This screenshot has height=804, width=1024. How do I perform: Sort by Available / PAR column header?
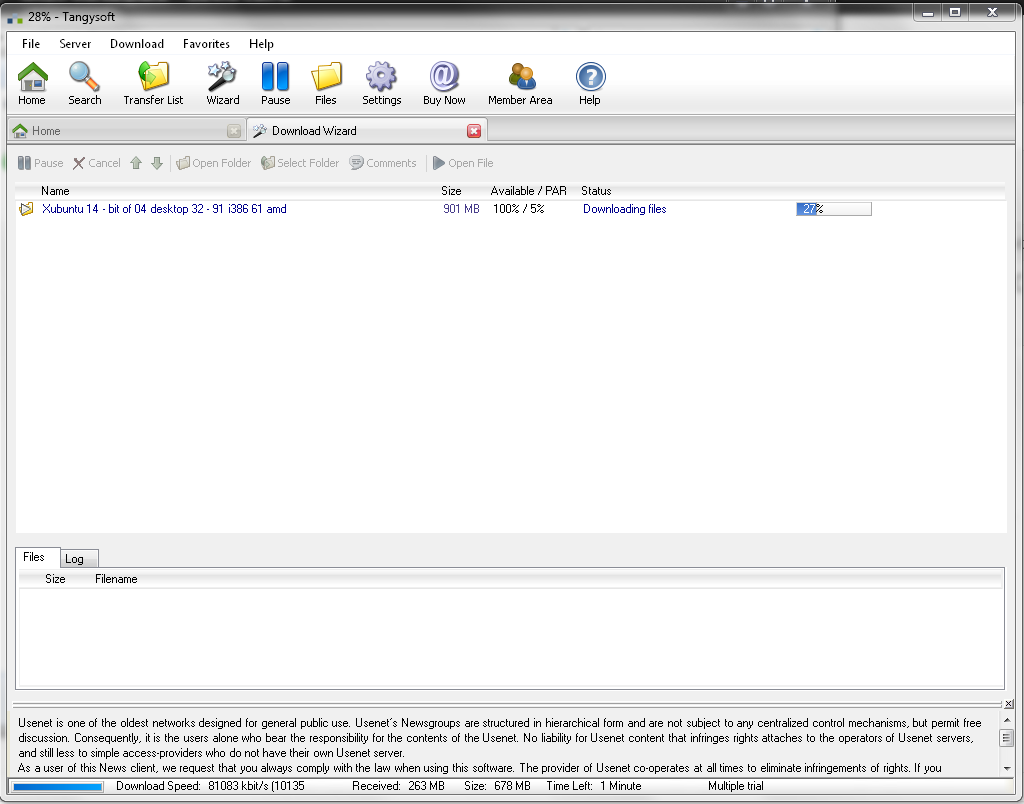pyautogui.click(x=528, y=191)
